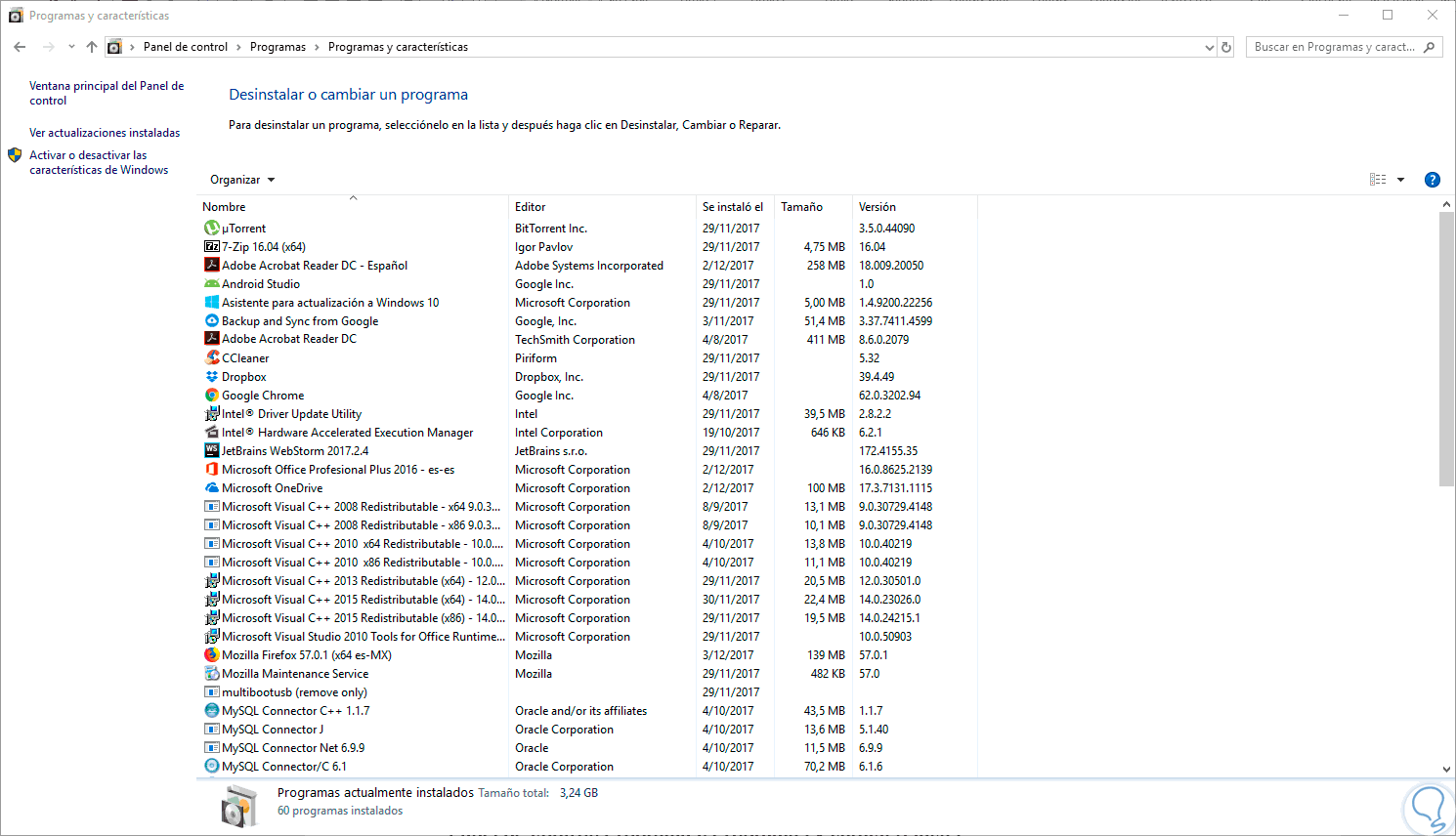Click the Dropbox program icon
The width and height of the screenshot is (1456, 836).
pos(211,377)
